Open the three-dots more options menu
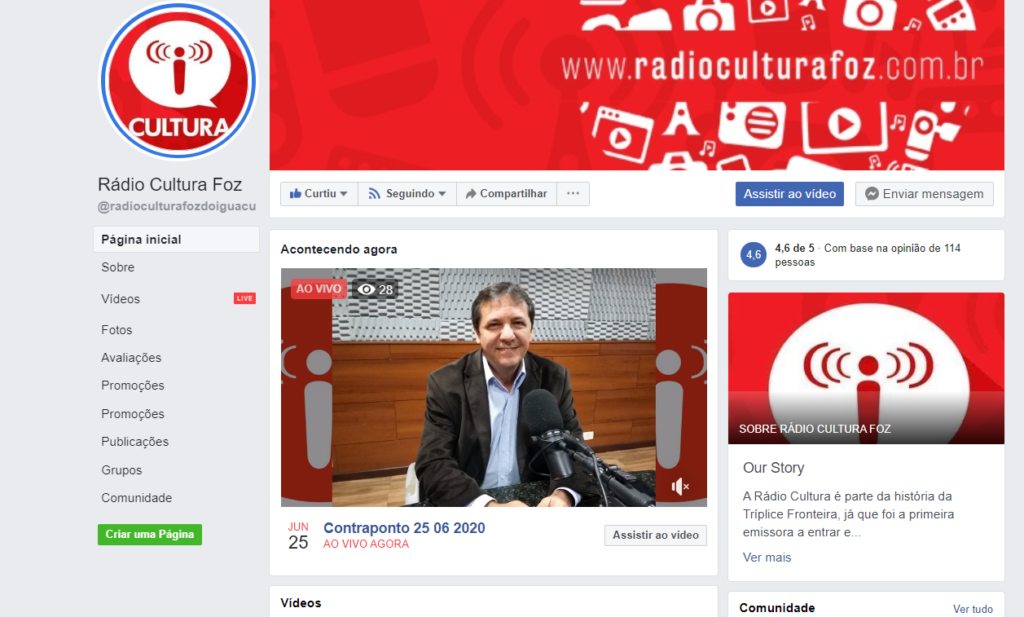The height and width of the screenshot is (617, 1024). (x=573, y=194)
